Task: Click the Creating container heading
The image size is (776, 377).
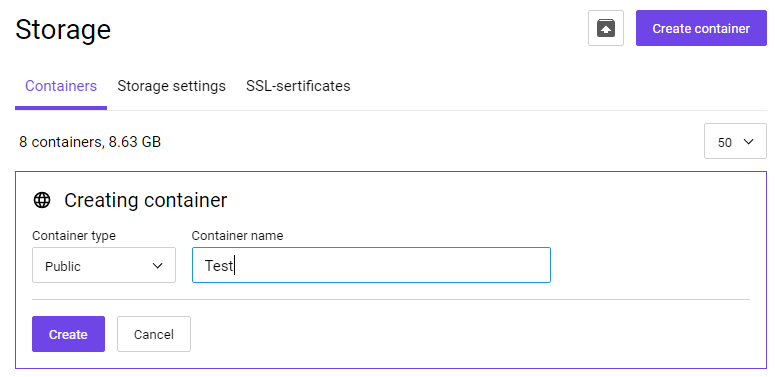Action: (x=146, y=200)
